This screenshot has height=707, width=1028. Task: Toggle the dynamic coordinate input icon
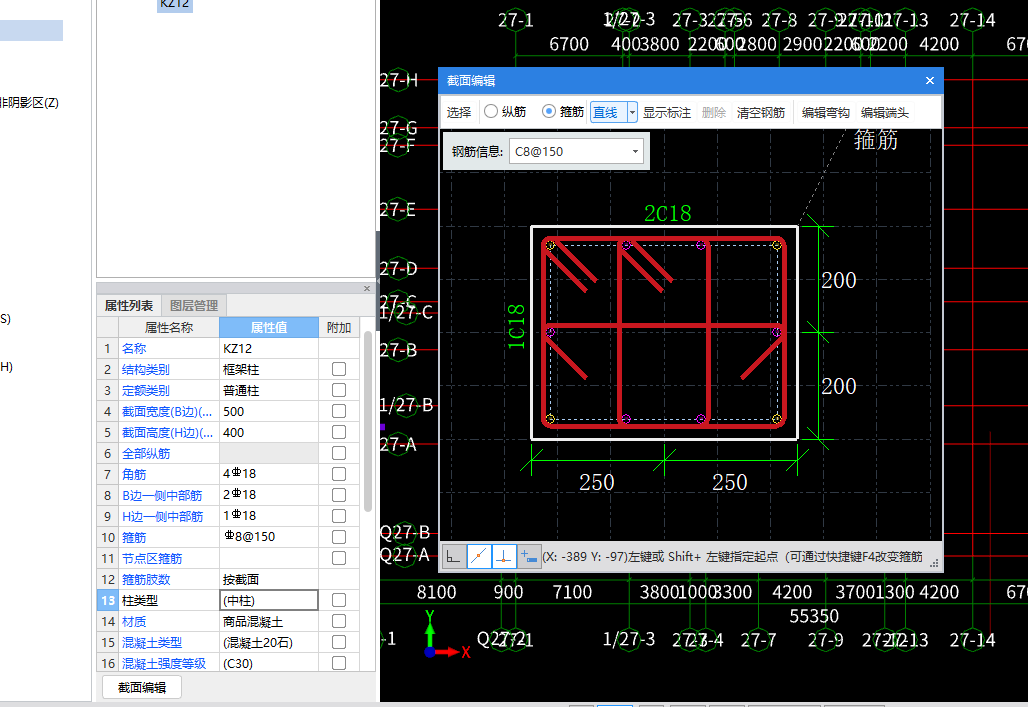pyautogui.click(x=528, y=557)
